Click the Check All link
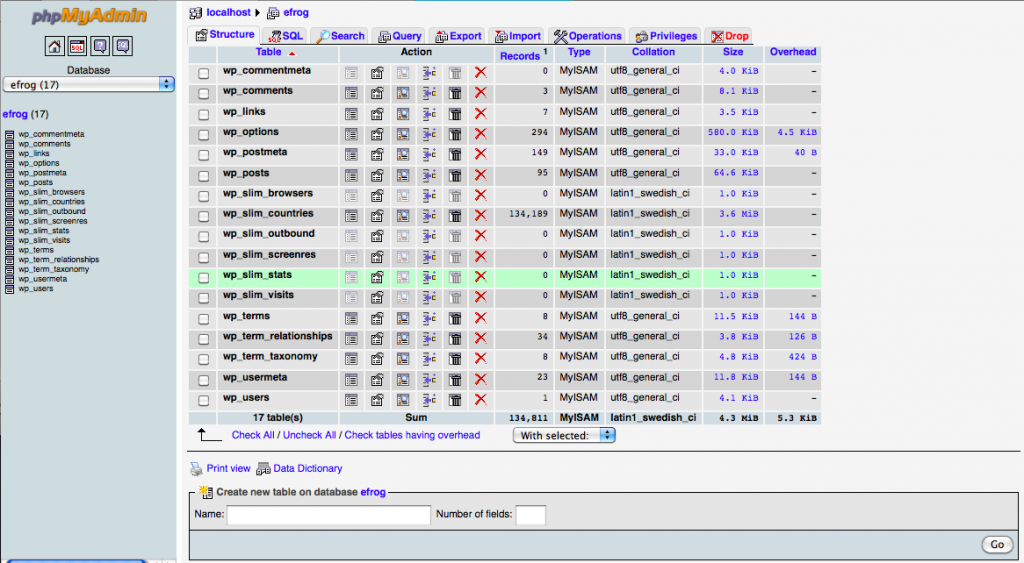Viewport: 1024px width, 563px height. [x=253, y=435]
